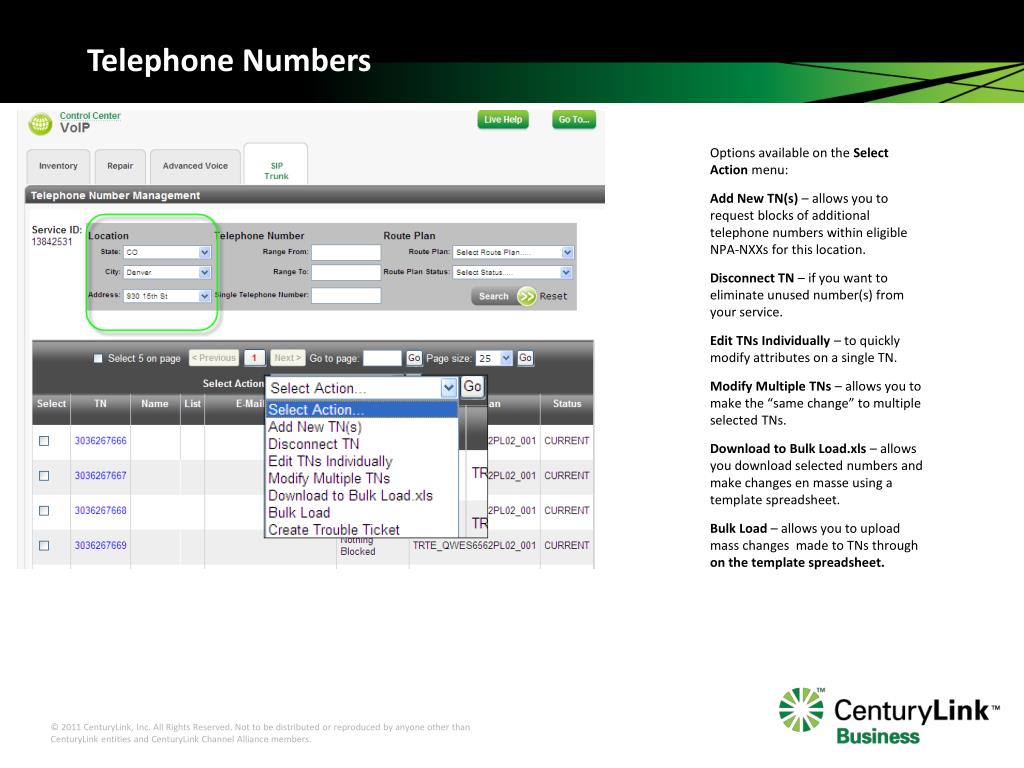
Task: Open the Select Action combo box
Action: point(361,388)
